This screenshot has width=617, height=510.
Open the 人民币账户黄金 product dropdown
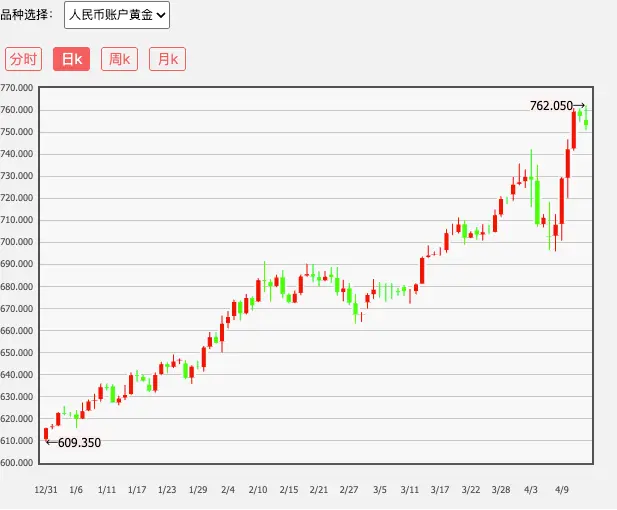[x=117, y=14]
